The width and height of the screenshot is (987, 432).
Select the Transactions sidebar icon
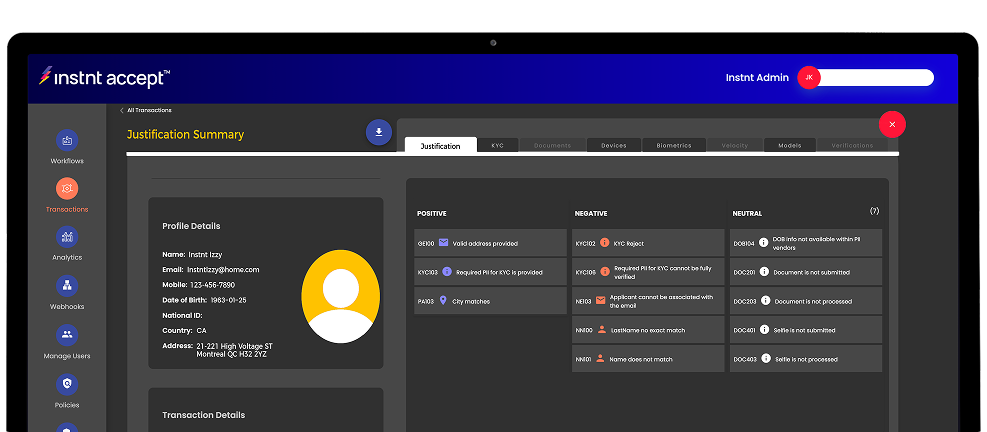coord(67,188)
